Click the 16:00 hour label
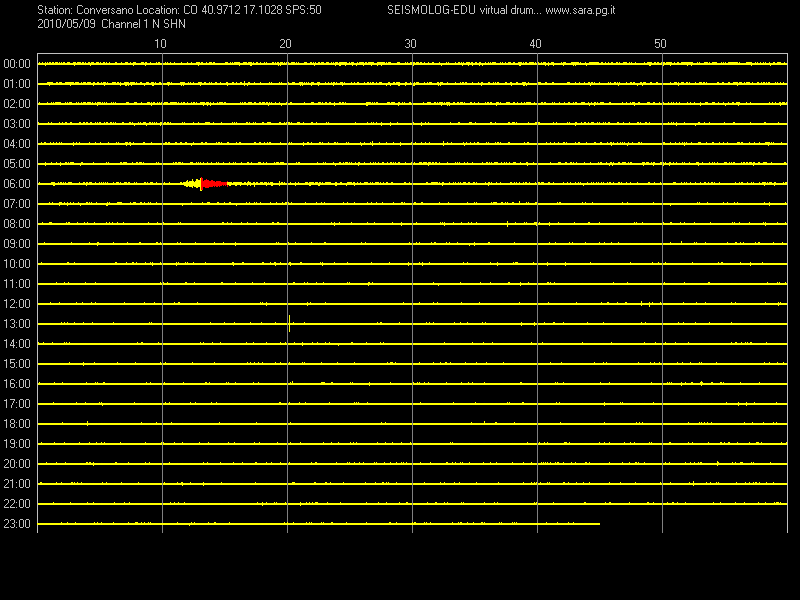The width and height of the screenshot is (800, 600). [17, 384]
